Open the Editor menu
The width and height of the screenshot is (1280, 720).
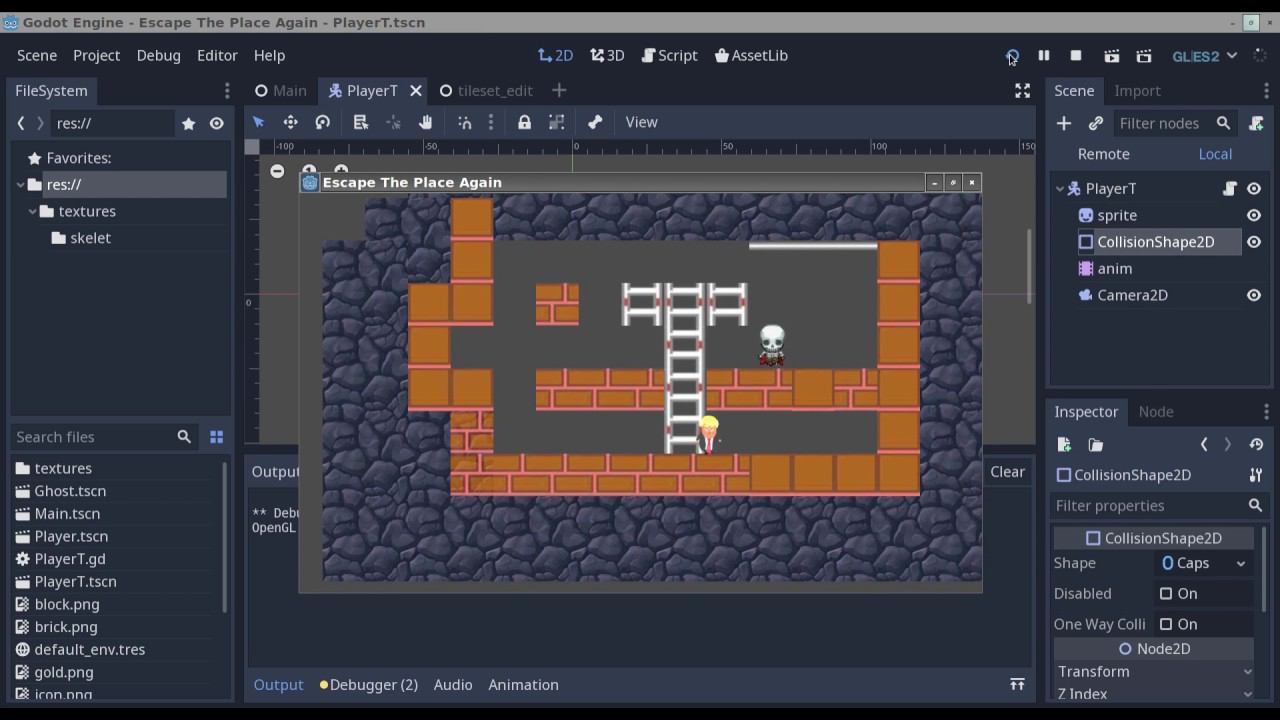(217, 56)
